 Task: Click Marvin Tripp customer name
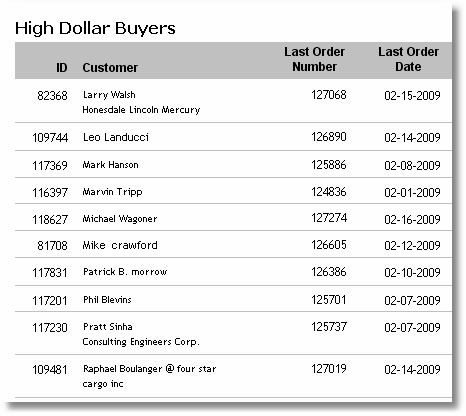(112, 192)
